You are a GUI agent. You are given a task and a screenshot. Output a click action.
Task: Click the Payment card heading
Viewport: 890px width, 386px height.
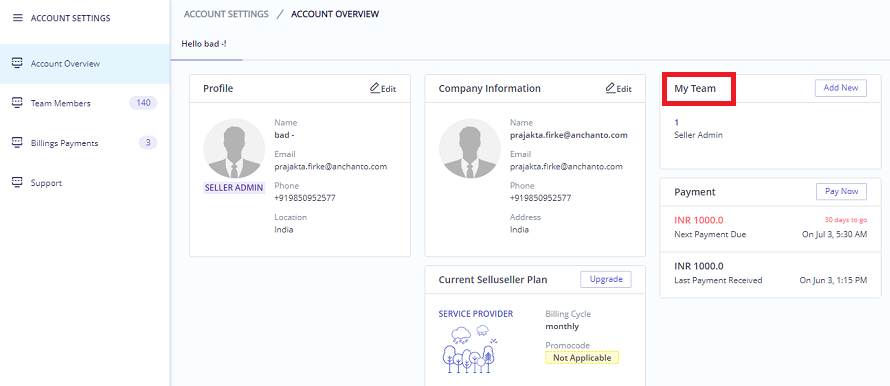[695, 192]
